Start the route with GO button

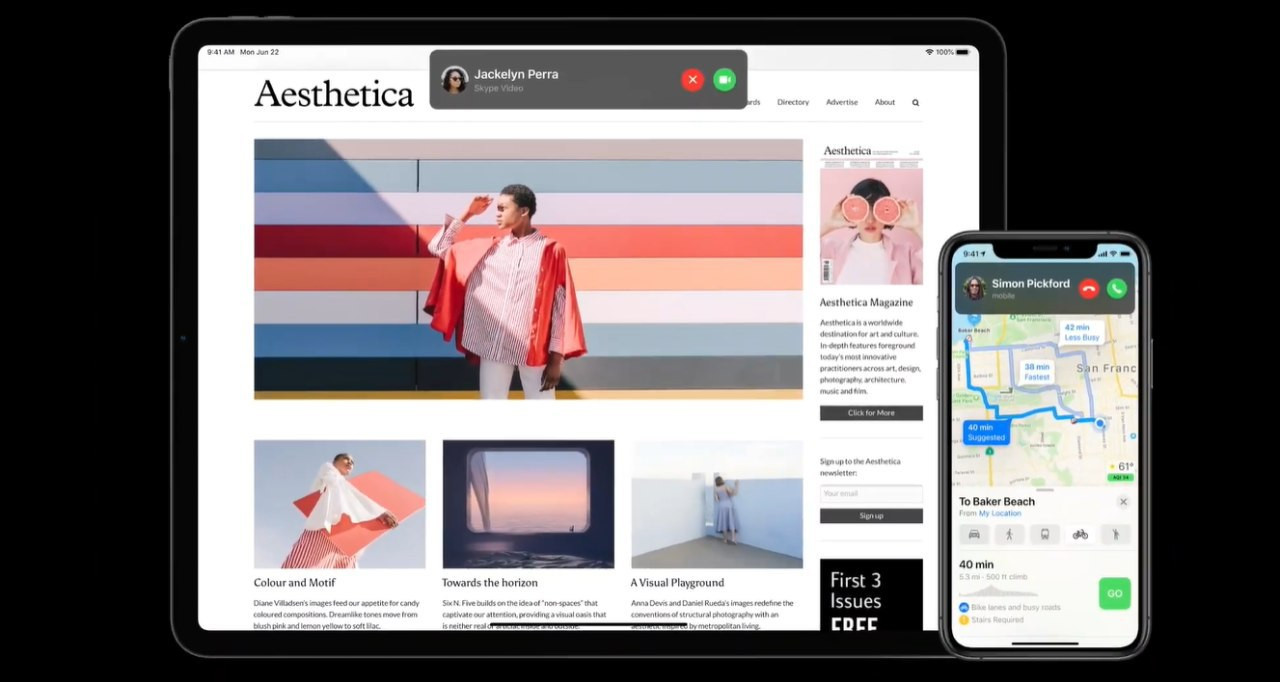pos(1114,593)
